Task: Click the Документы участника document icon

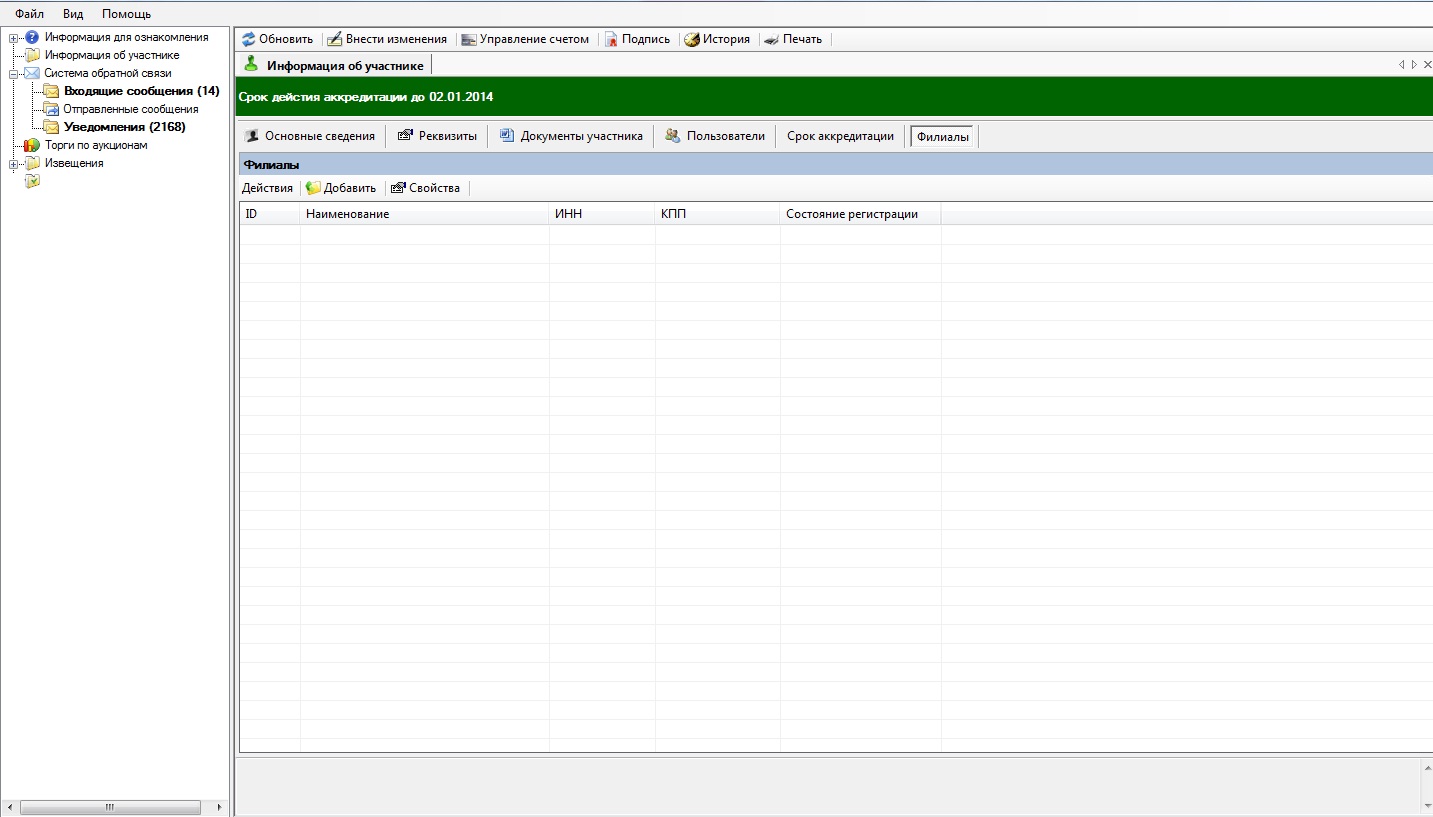Action: (507, 136)
